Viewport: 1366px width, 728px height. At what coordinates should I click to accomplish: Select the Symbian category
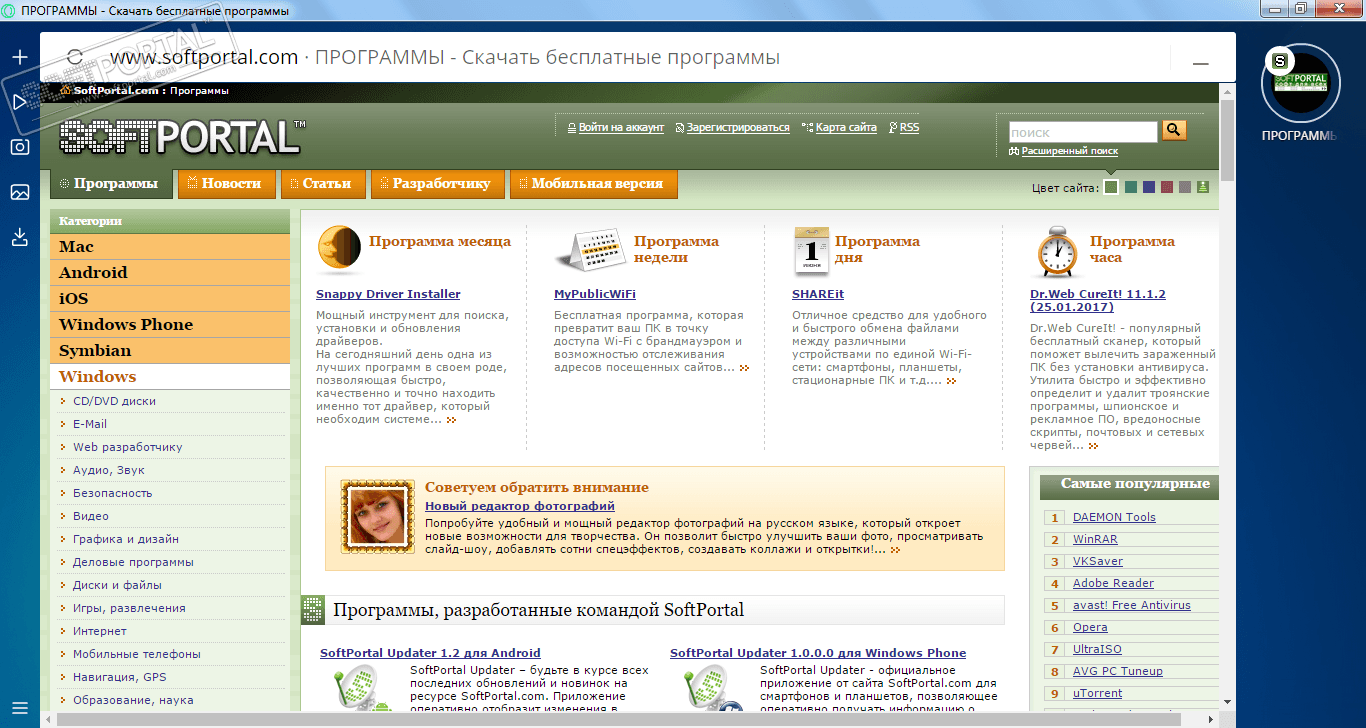point(170,351)
